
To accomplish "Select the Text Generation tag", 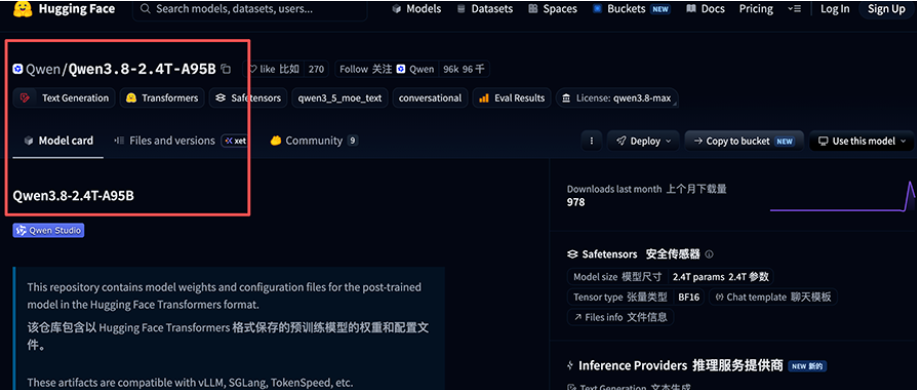I will tap(64, 98).
